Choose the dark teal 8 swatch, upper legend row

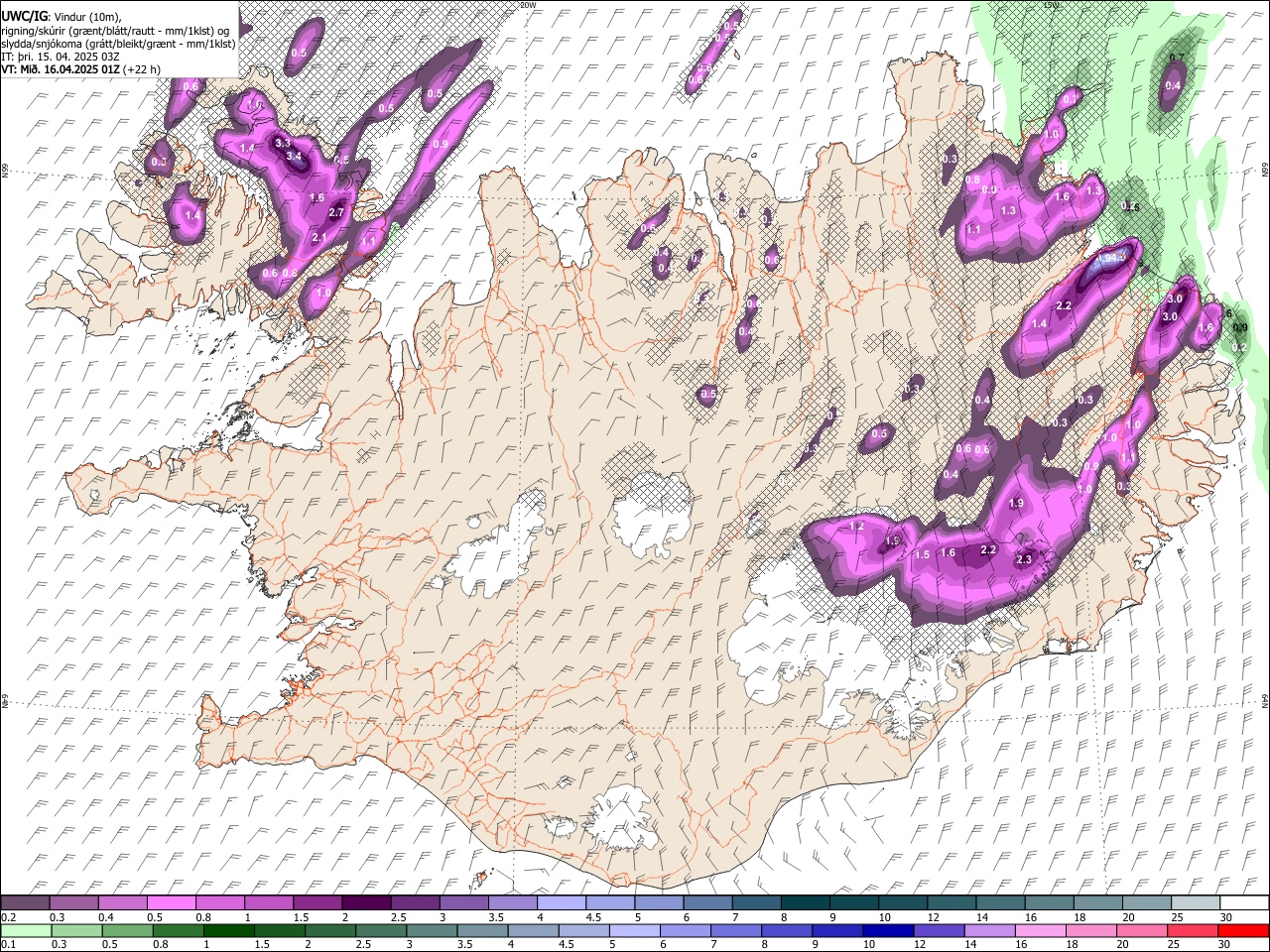coord(804,903)
